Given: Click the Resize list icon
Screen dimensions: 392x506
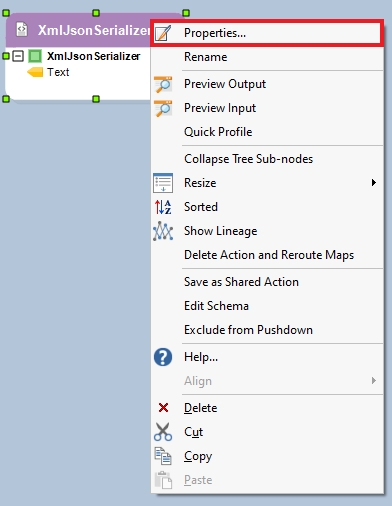Looking at the screenshot, I should click(163, 183).
